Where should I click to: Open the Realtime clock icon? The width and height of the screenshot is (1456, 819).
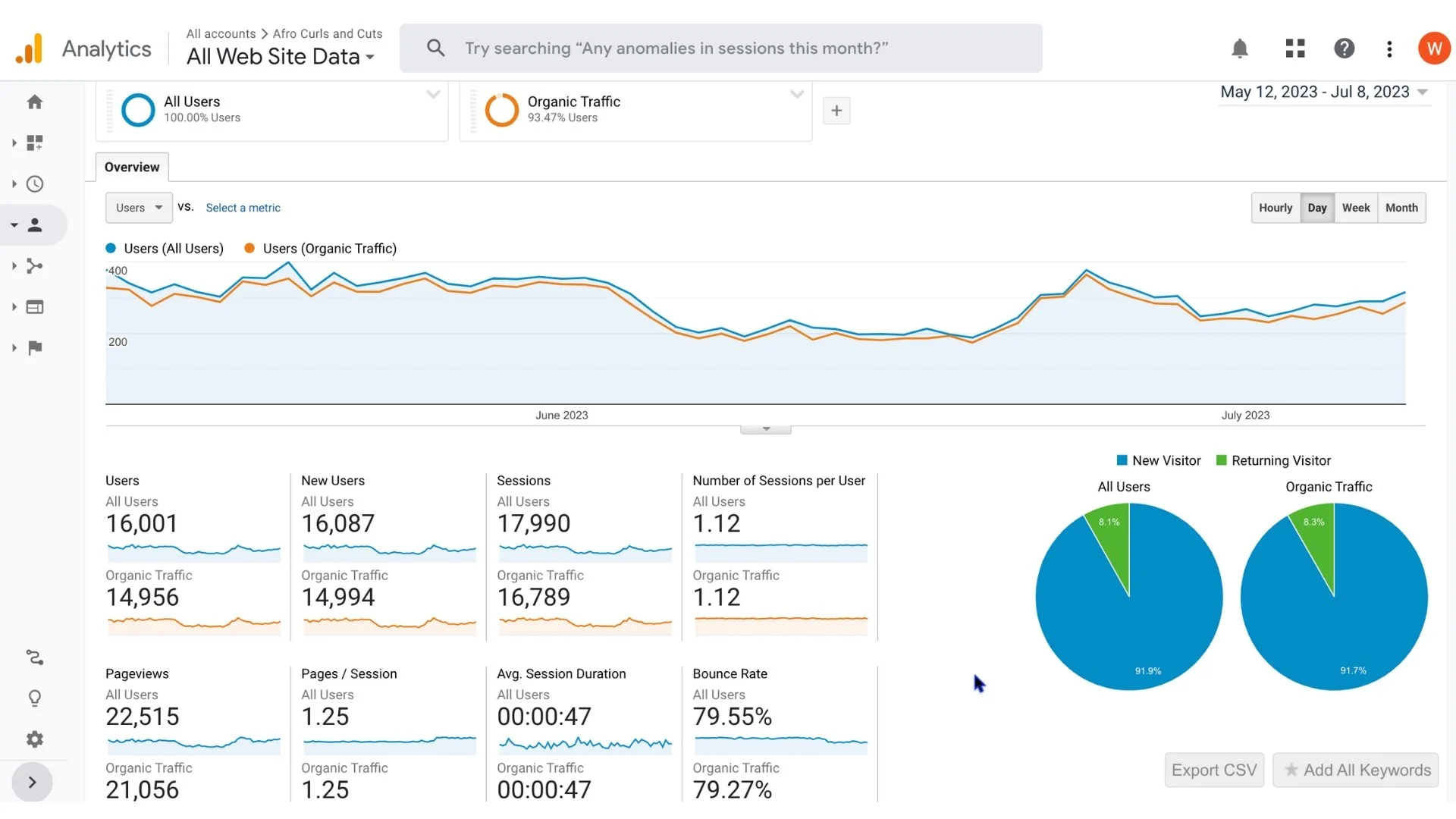pos(35,184)
